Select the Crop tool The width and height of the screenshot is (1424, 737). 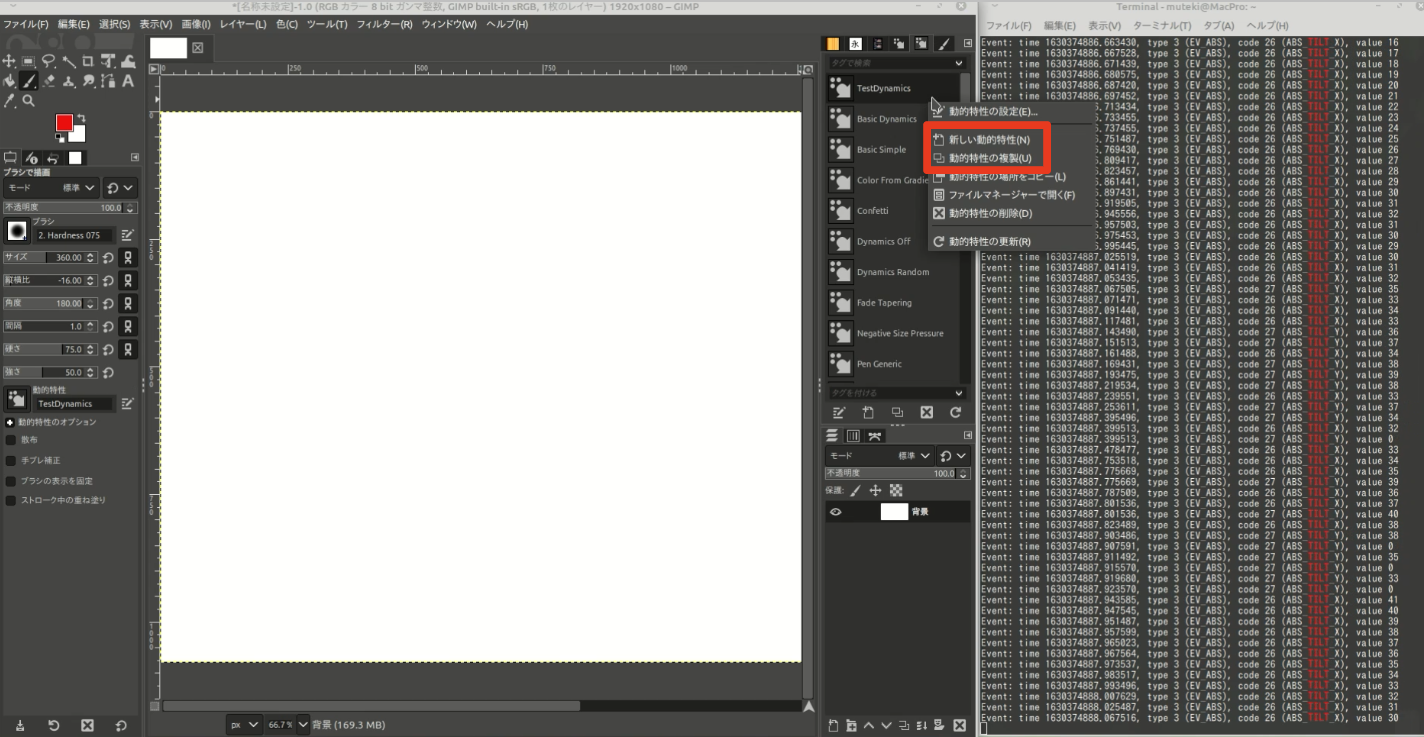click(x=88, y=62)
